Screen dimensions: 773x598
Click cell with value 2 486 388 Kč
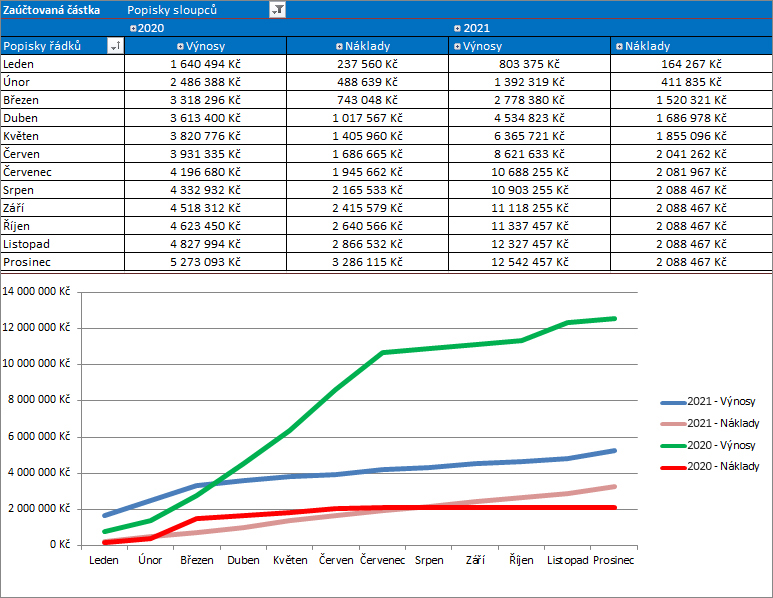[205, 82]
